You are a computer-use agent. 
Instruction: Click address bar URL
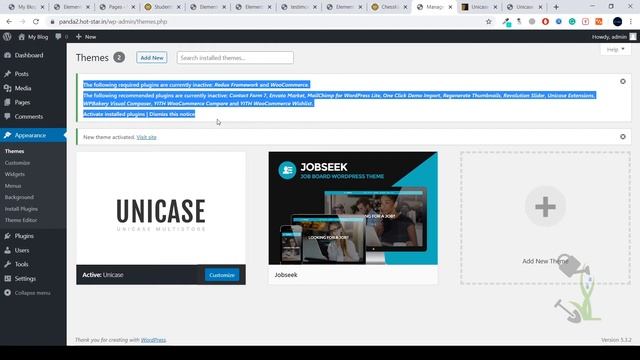(x=113, y=22)
